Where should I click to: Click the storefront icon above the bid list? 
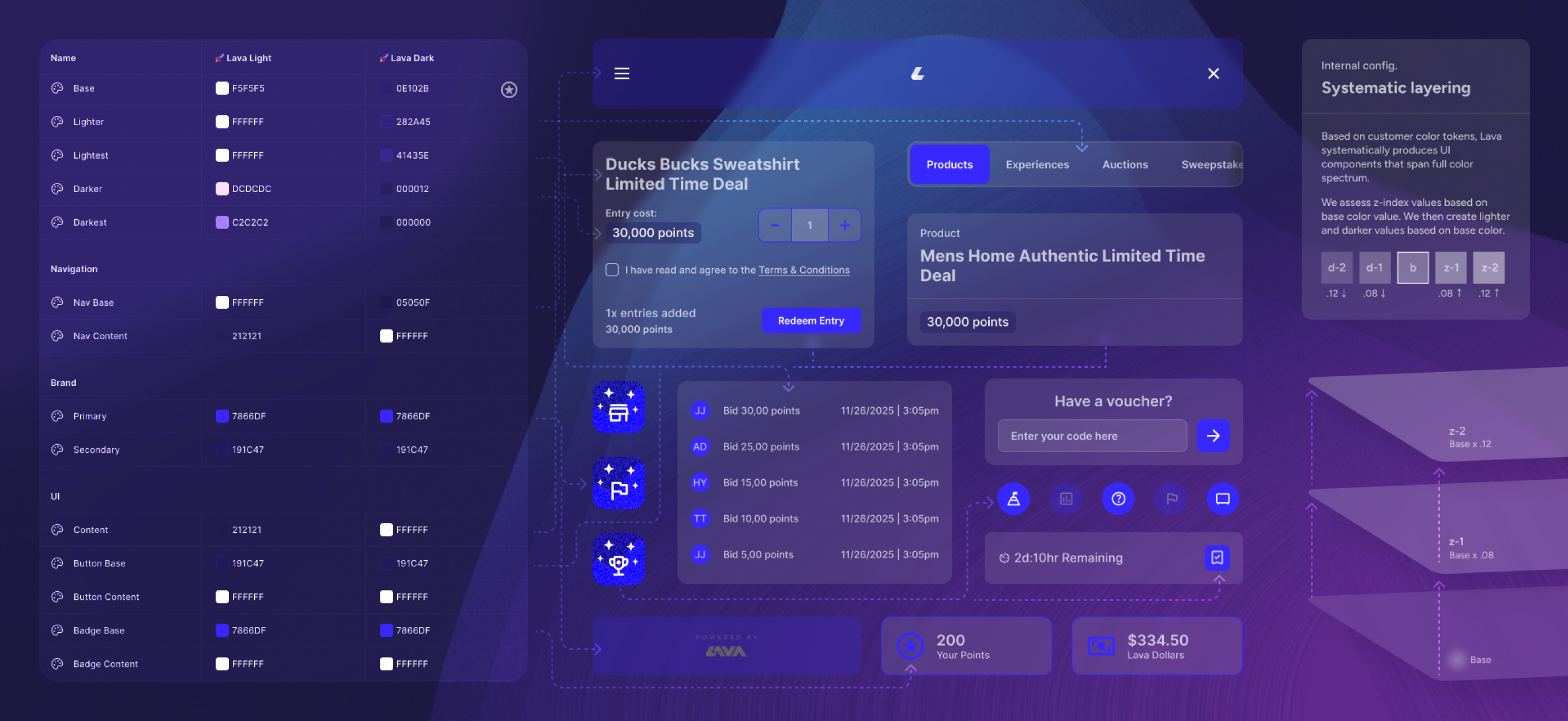click(x=619, y=407)
